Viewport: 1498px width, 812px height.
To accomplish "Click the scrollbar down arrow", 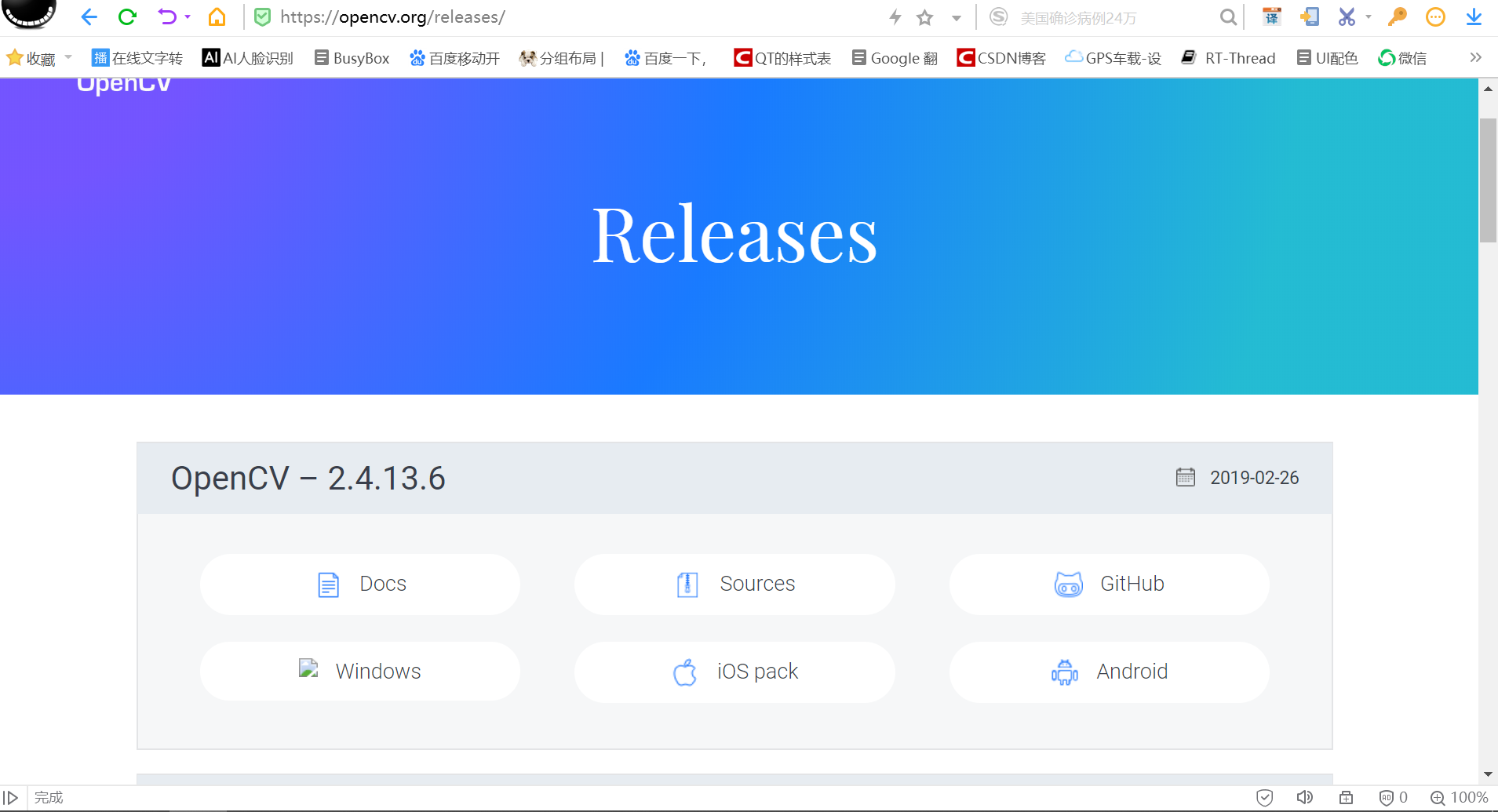I will [x=1488, y=774].
